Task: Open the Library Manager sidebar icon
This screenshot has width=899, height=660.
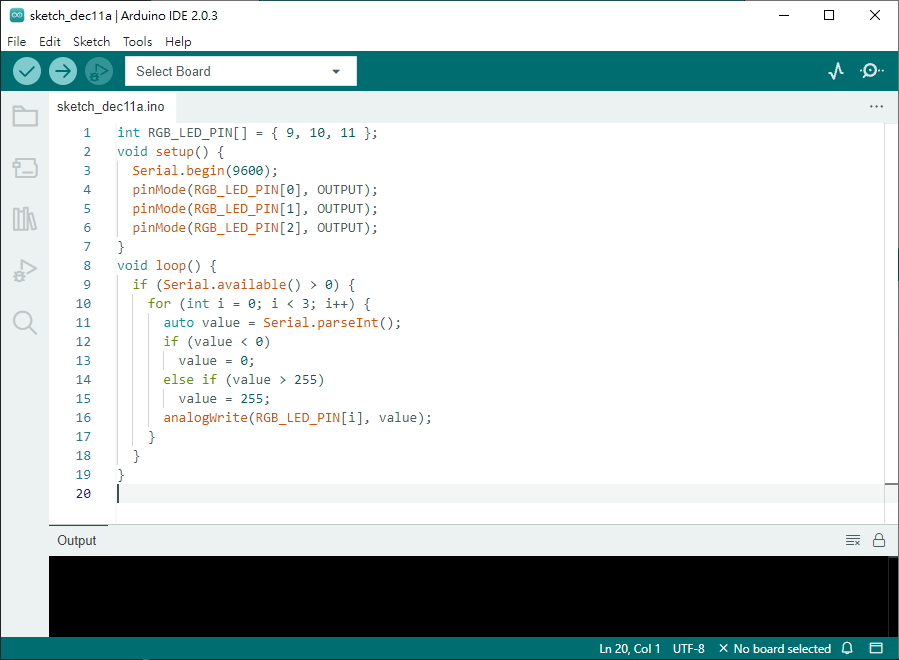Action: (25, 219)
